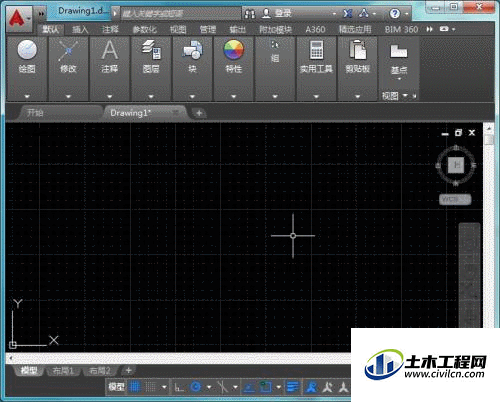Open the 绘图 (Draw) panel icon
Screen dimensions: 500x402
[27, 50]
